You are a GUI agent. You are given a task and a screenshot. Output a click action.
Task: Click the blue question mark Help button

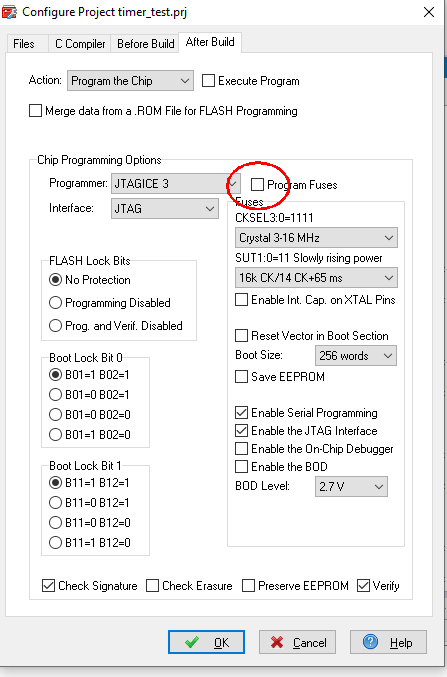(388, 642)
